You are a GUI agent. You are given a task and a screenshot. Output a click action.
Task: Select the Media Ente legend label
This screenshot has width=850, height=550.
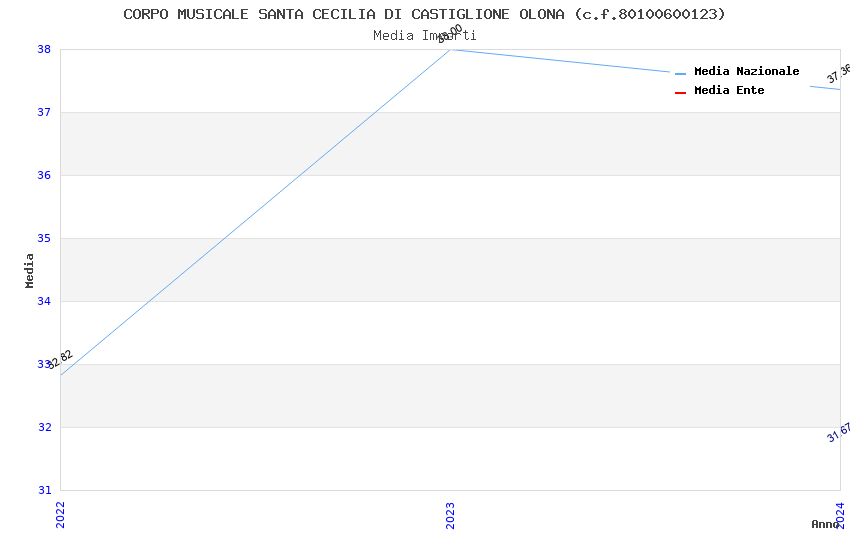pos(729,90)
